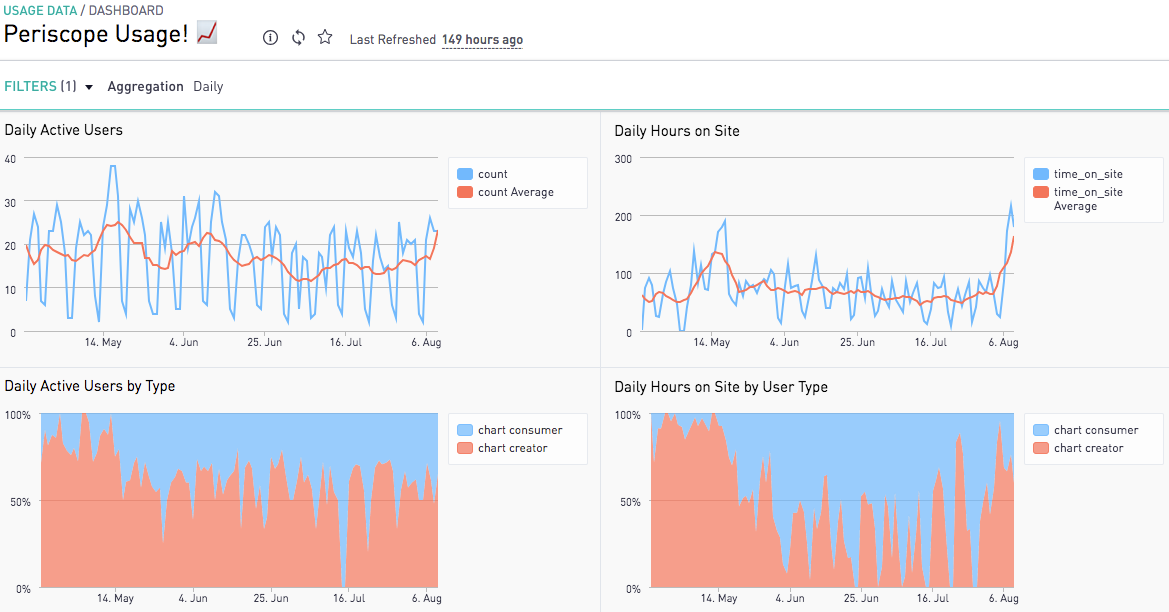The image size is (1169, 612).
Task: Toggle 'chart consumer' swatch in Daily Active Users by Type
Action: point(464,430)
